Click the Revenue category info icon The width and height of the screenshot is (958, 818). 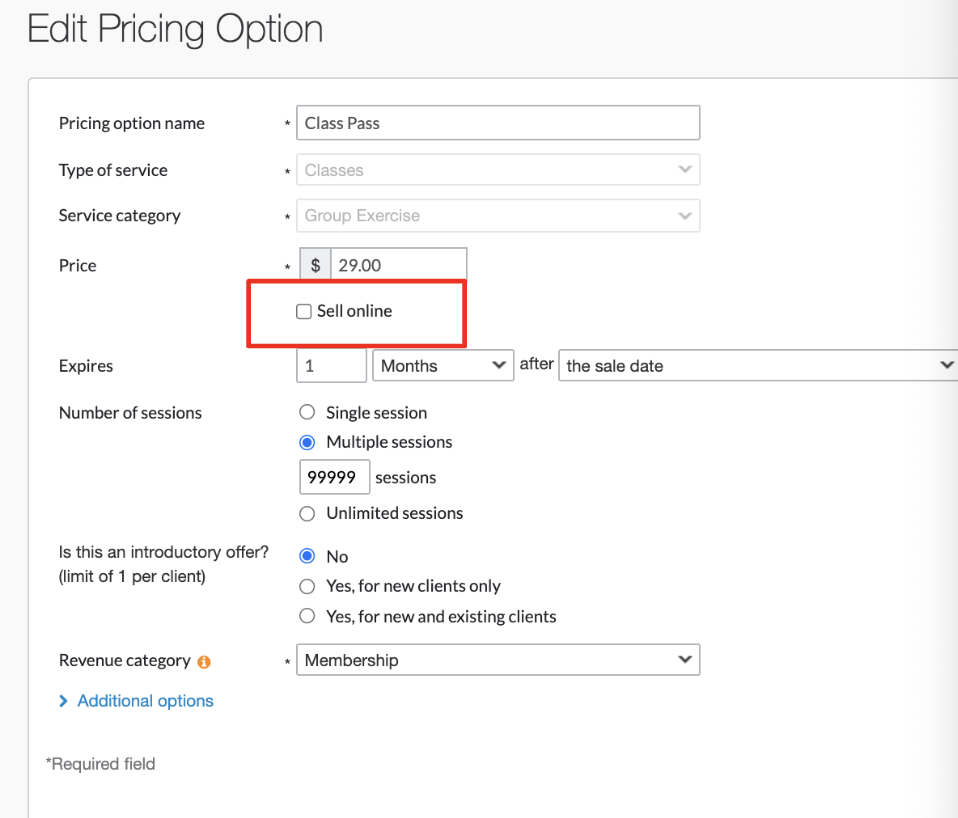pyautogui.click(x=204, y=662)
